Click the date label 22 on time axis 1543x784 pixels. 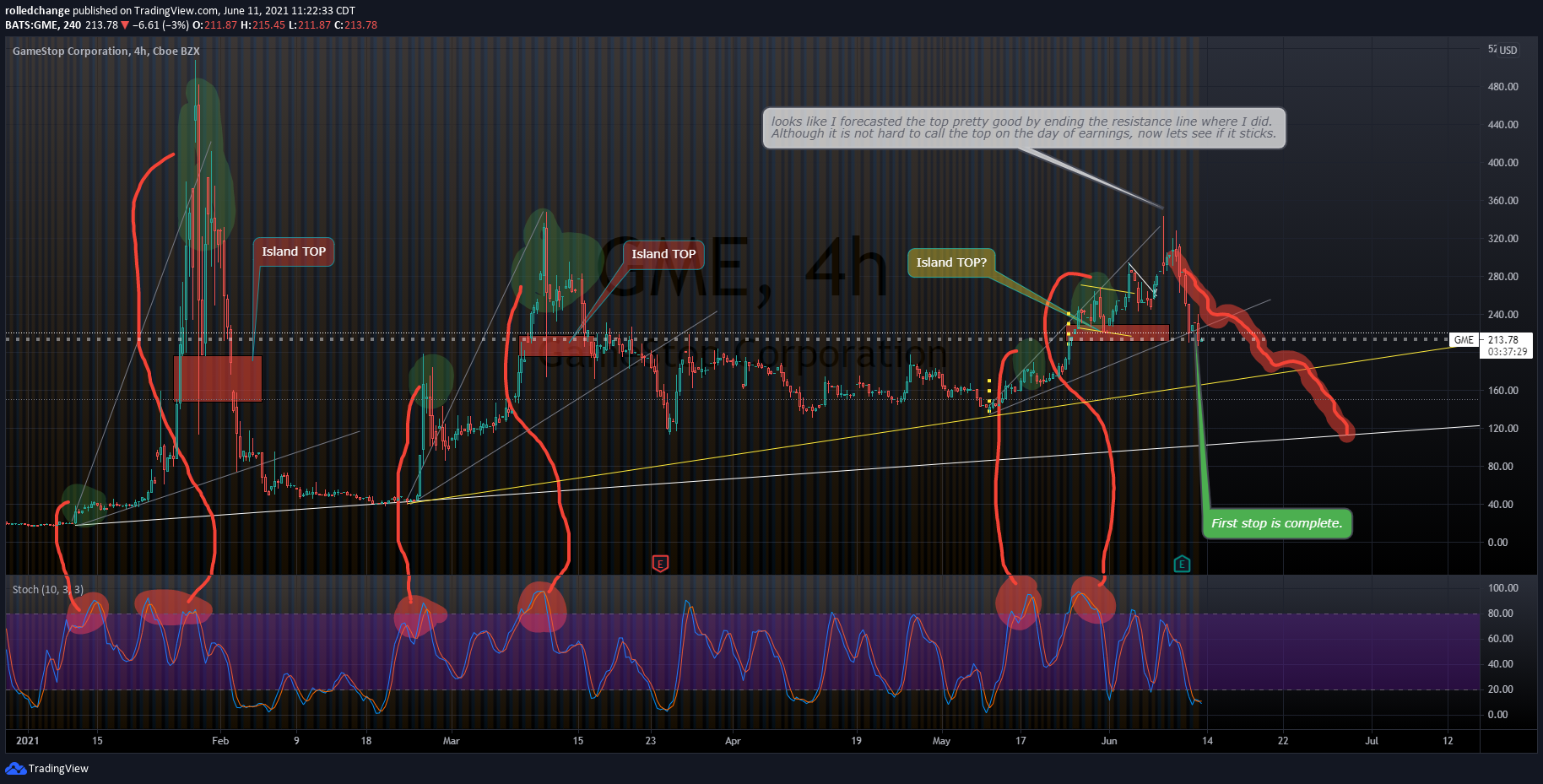pyautogui.click(x=1283, y=741)
